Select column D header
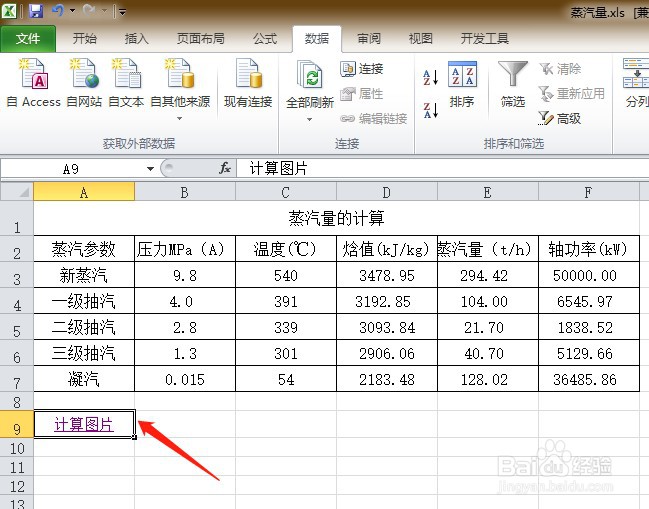Screen dimensions: 649x509 coord(387,192)
